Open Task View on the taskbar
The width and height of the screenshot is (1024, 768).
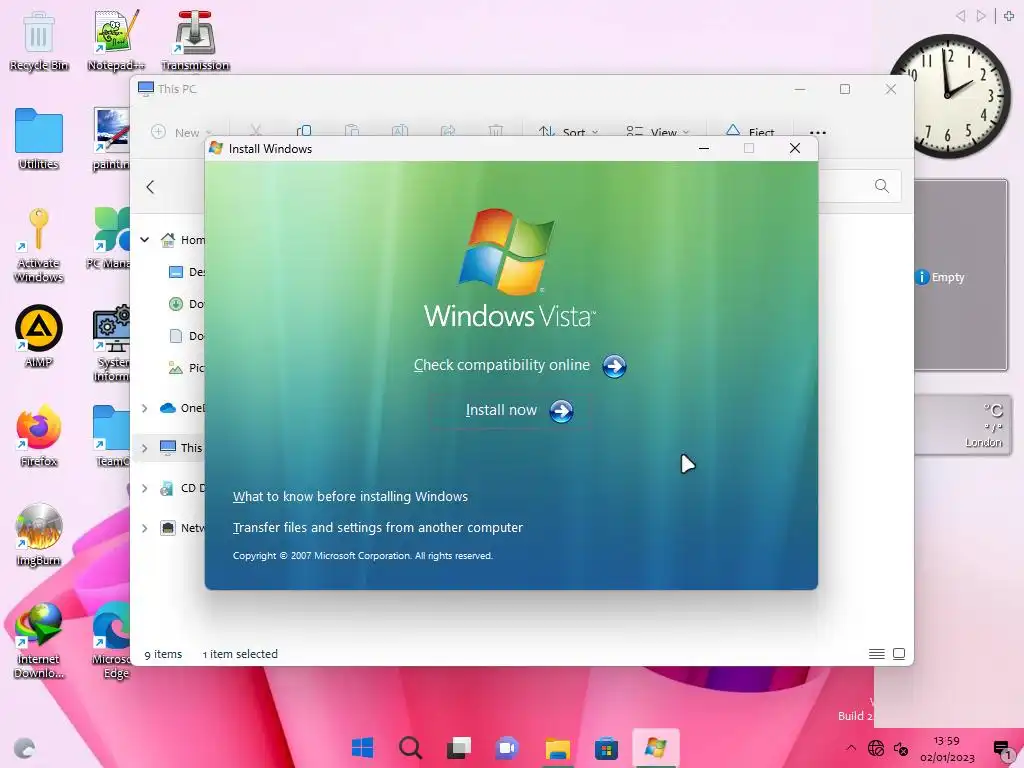point(458,747)
